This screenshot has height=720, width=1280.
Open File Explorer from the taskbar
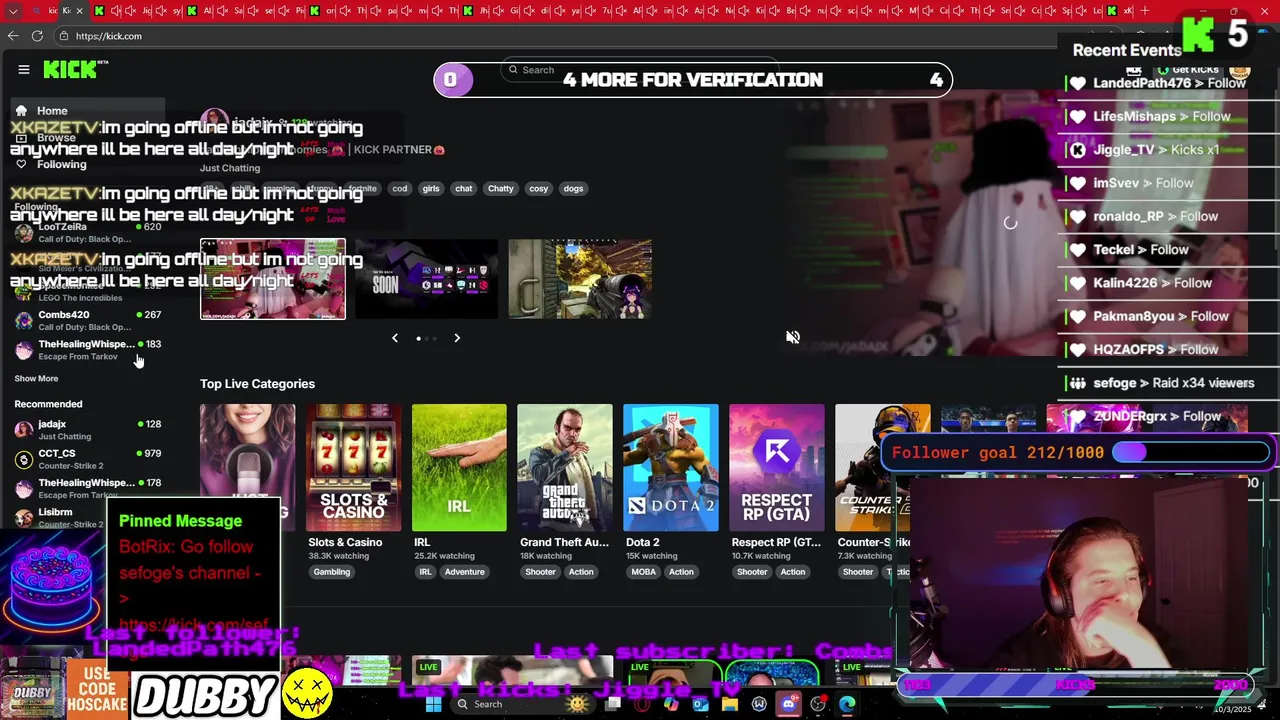pos(730,704)
